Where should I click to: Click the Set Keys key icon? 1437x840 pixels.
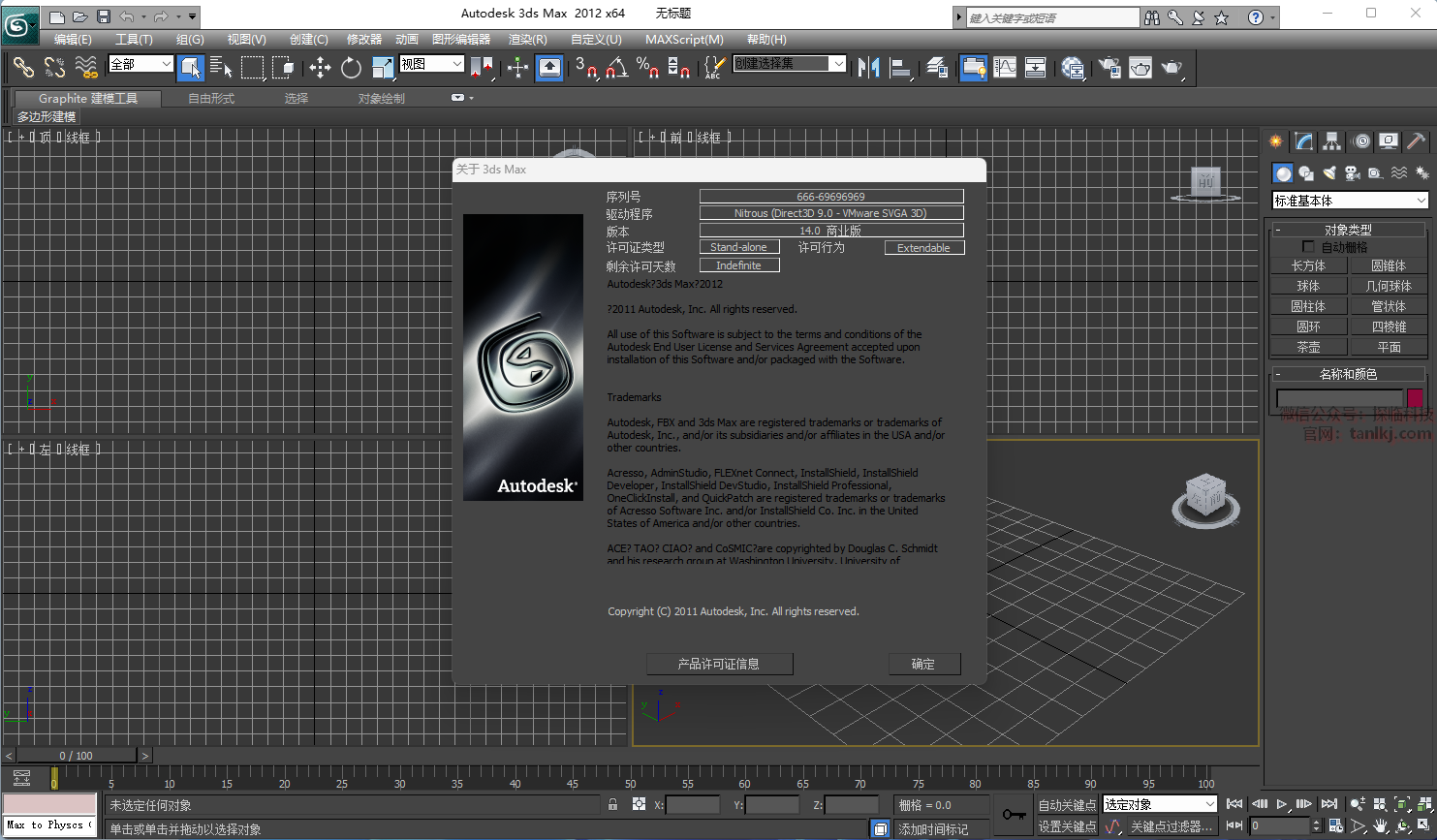click(1014, 814)
